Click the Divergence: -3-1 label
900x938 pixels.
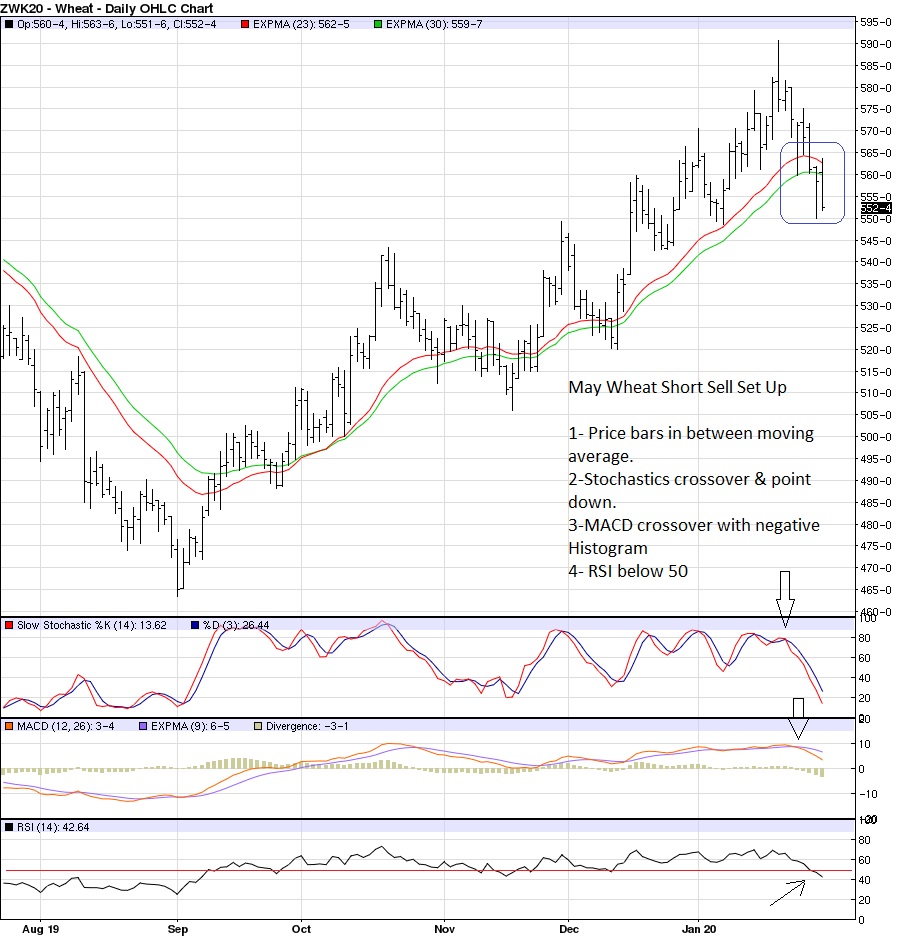click(x=307, y=726)
